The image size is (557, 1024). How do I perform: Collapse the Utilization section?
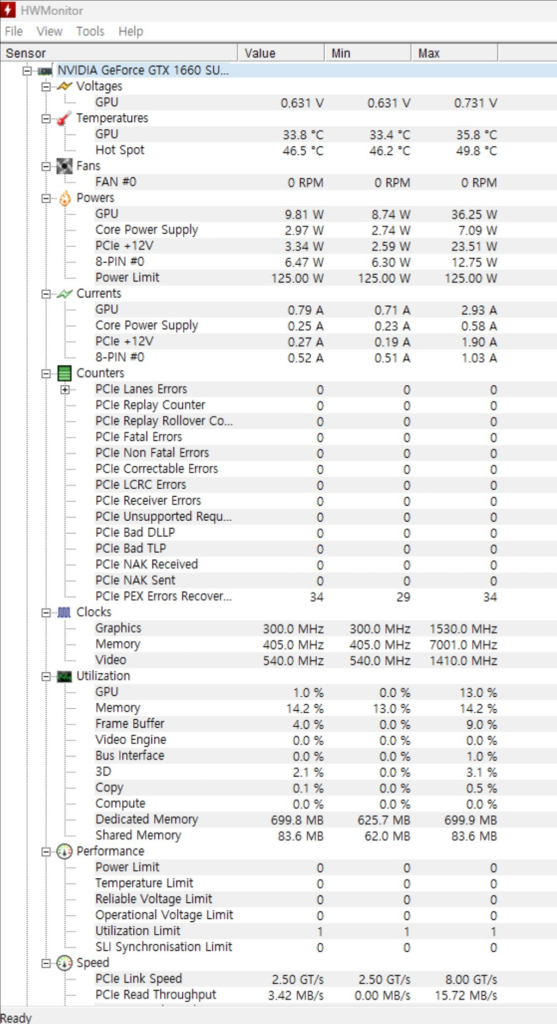pyautogui.click(x=46, y=676)
